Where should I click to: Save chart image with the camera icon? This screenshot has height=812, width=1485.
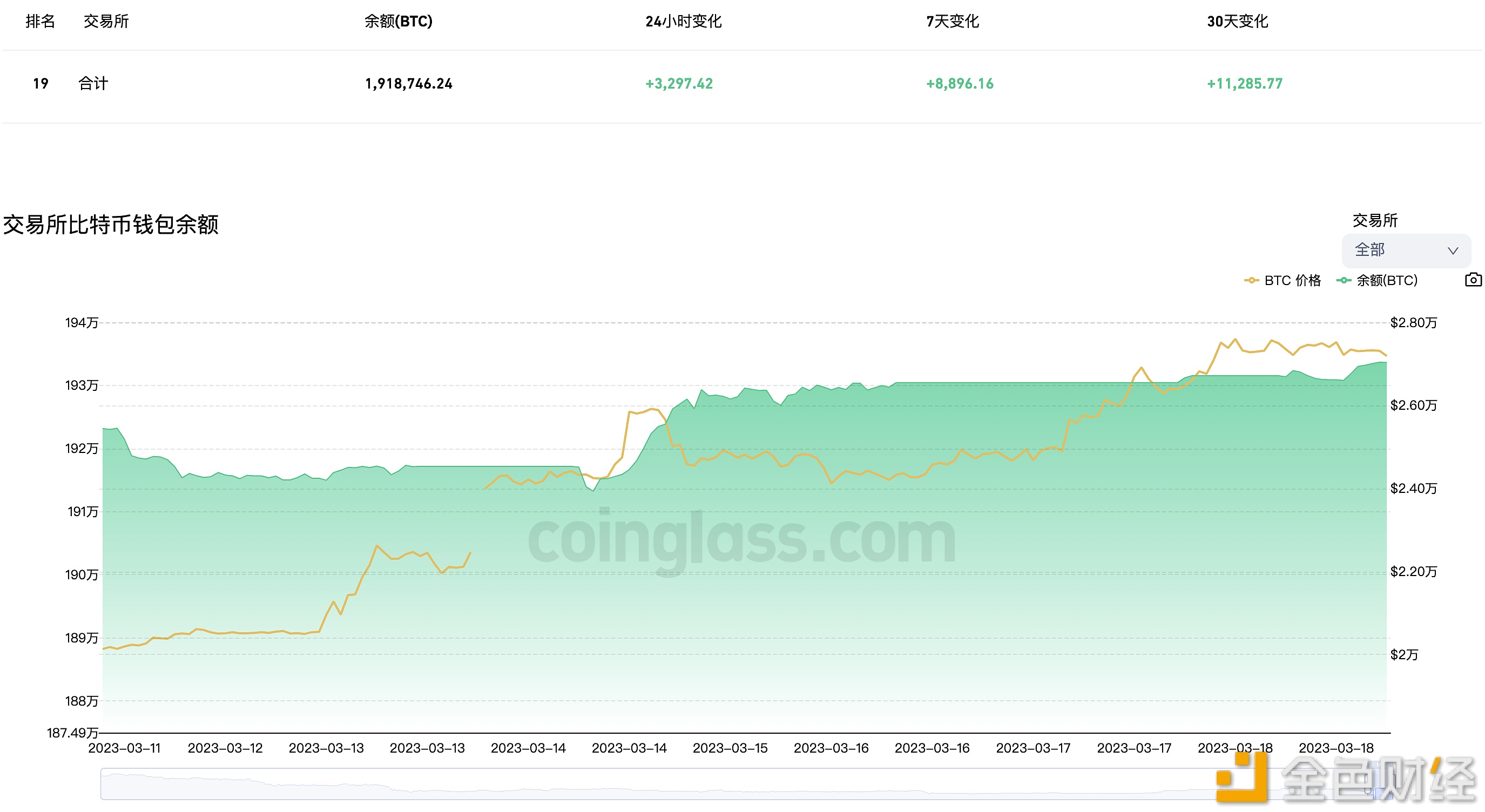[1473, 280]
